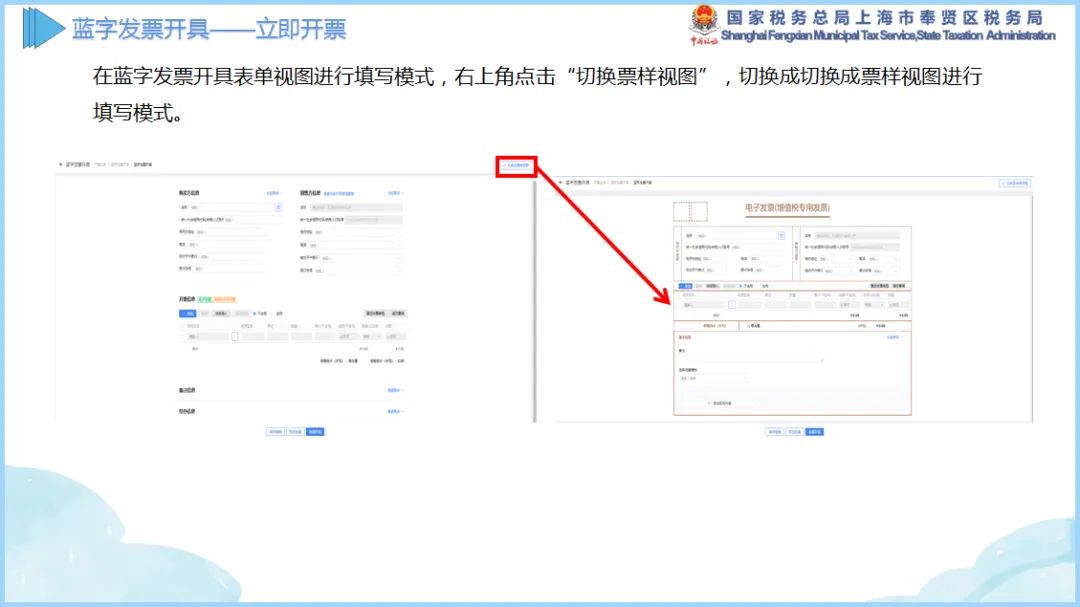The height and width of the screenshot is (607, 1080).
Task: Click the left screenshot's vertical scrollbar
Action: (x=534, y=301)
